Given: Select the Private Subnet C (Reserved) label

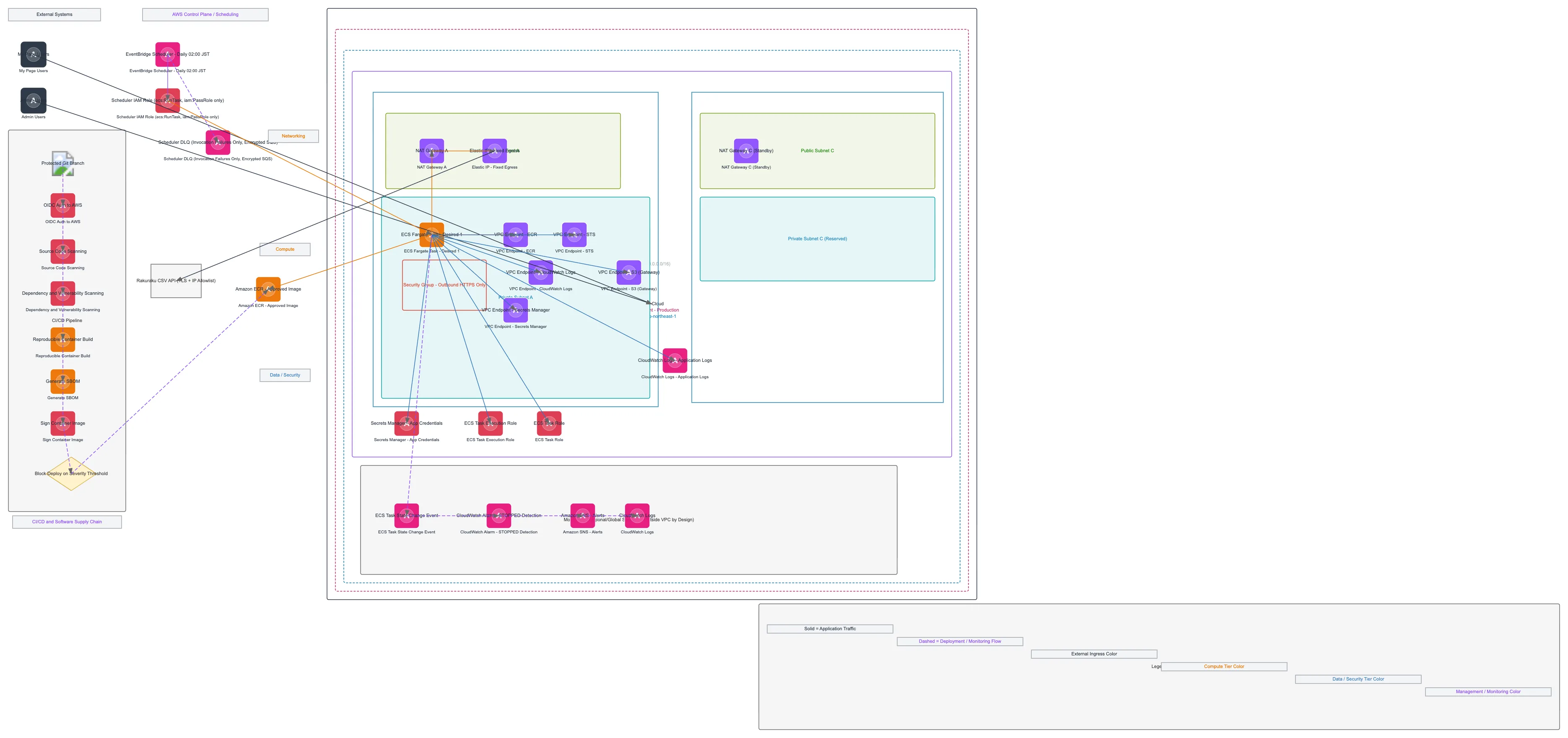Looking at the screenshot, I should click(x=818, y=239).
